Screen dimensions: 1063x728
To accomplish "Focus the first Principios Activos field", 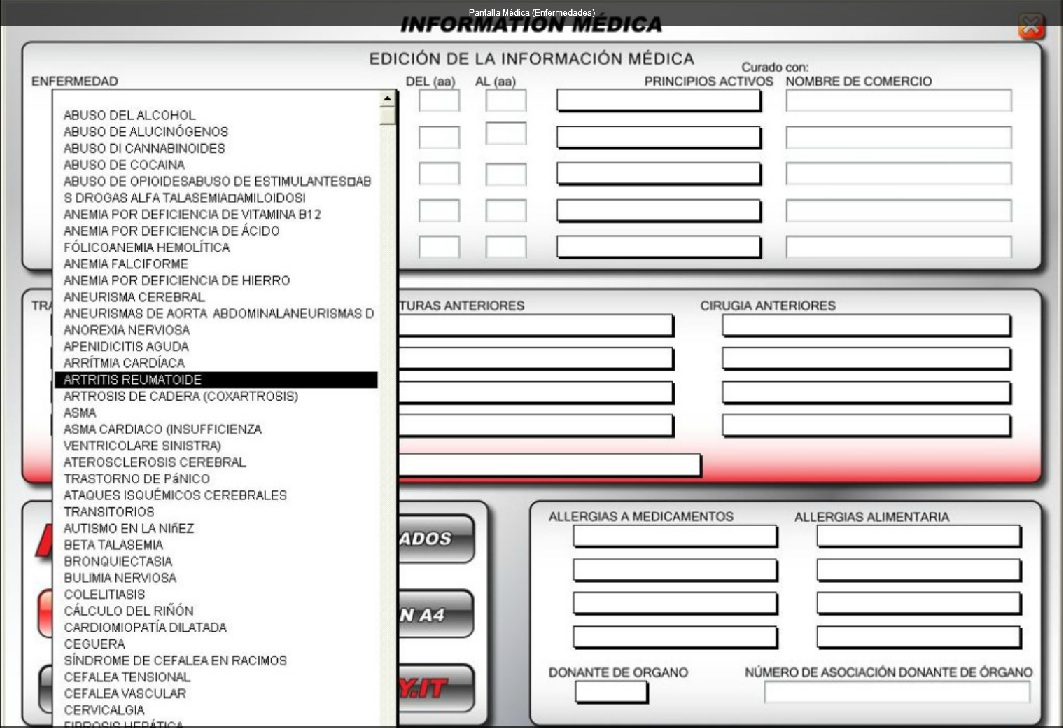I will pos(658,100).
